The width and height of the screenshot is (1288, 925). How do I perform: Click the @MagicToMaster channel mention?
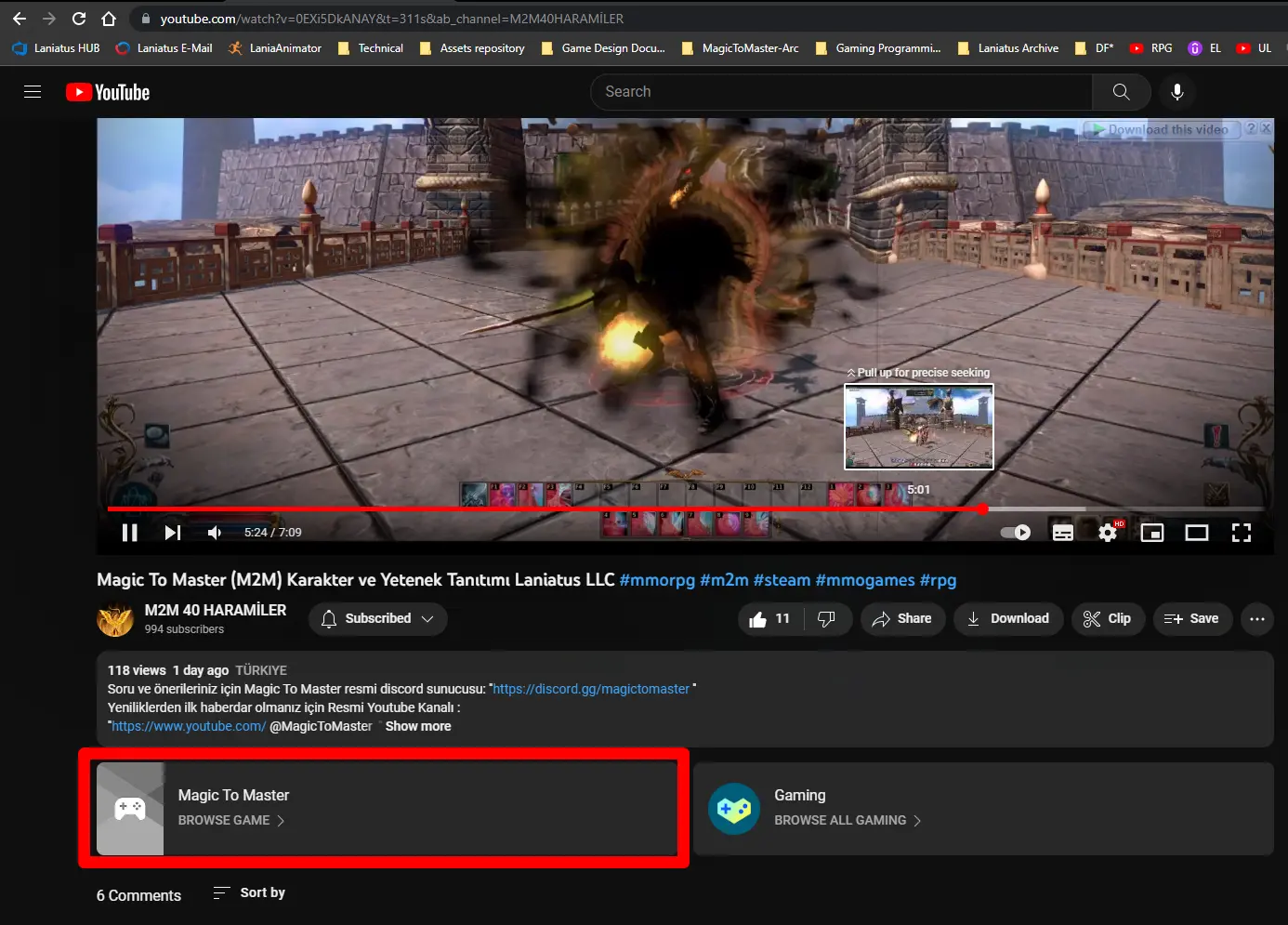pyautogui.click(x=321, y=726)
